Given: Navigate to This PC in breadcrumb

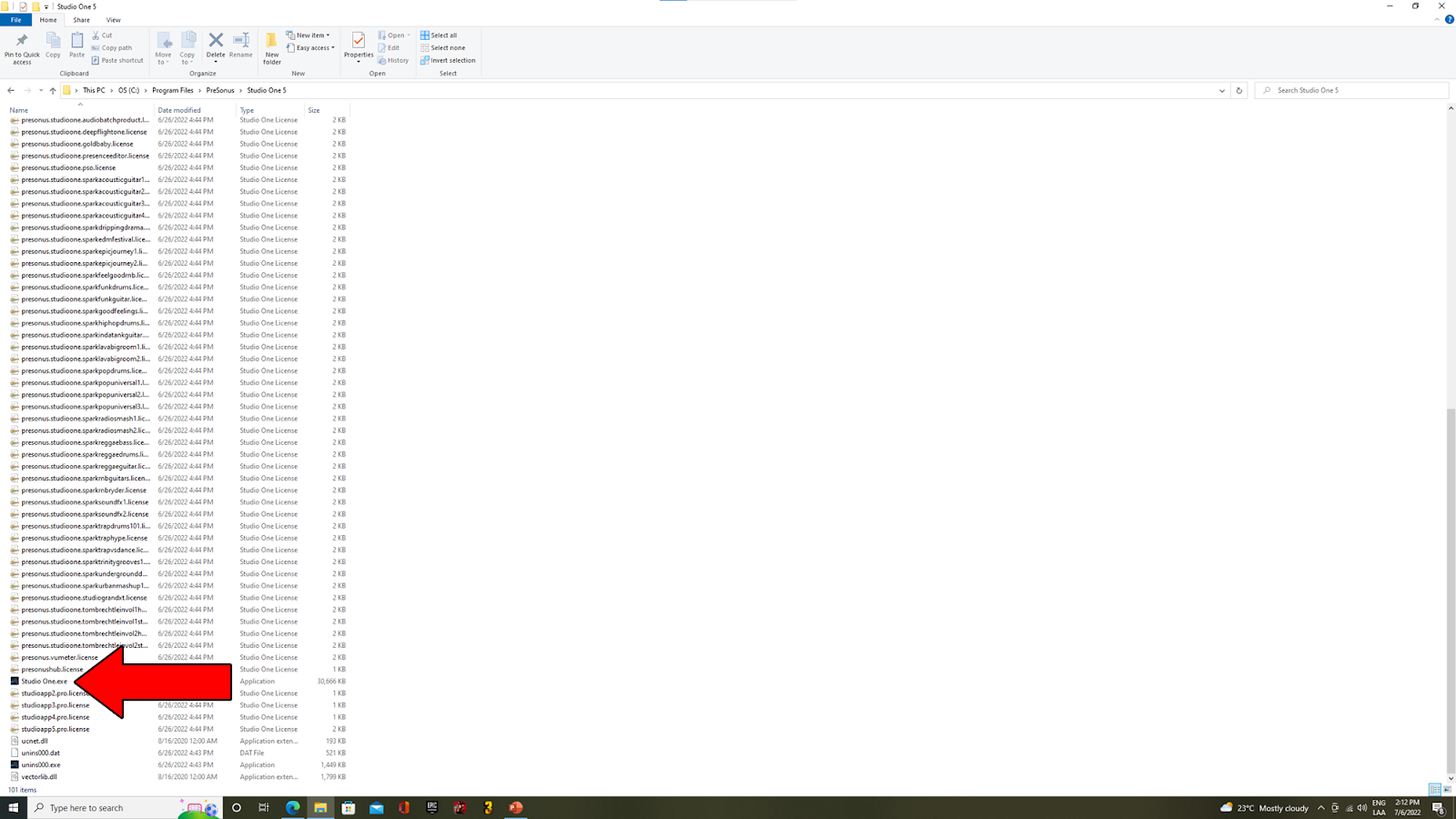Looking at the screenshot, I should click(94, 91).
